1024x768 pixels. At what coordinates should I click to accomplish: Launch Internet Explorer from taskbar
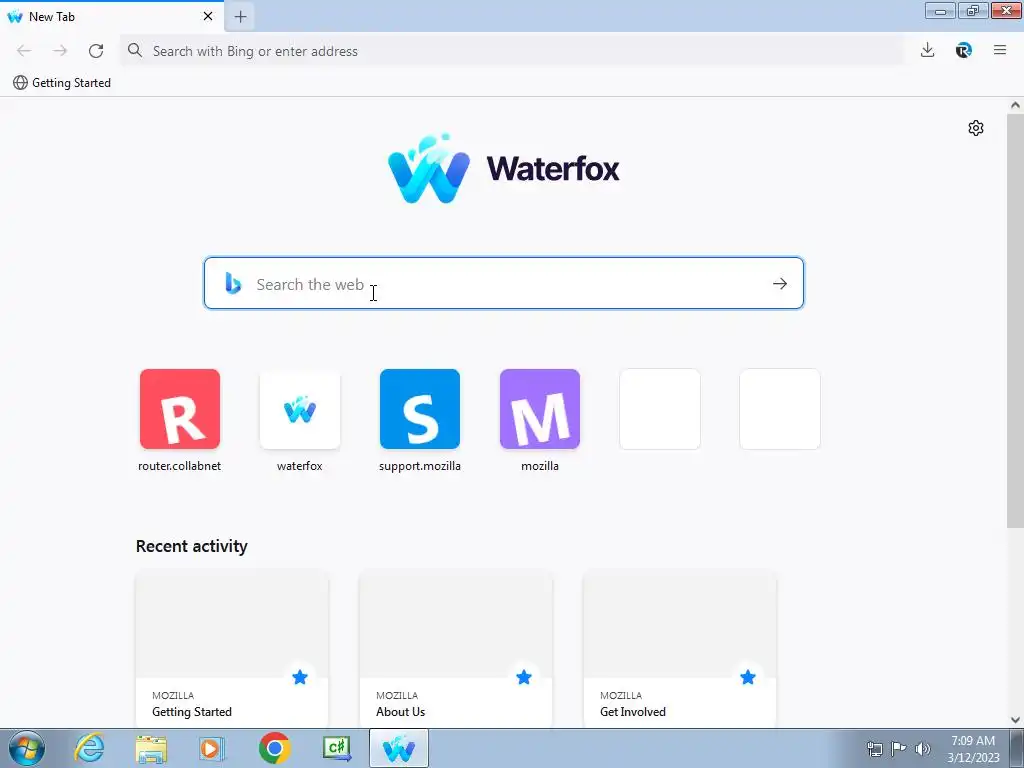pos(89,748)
